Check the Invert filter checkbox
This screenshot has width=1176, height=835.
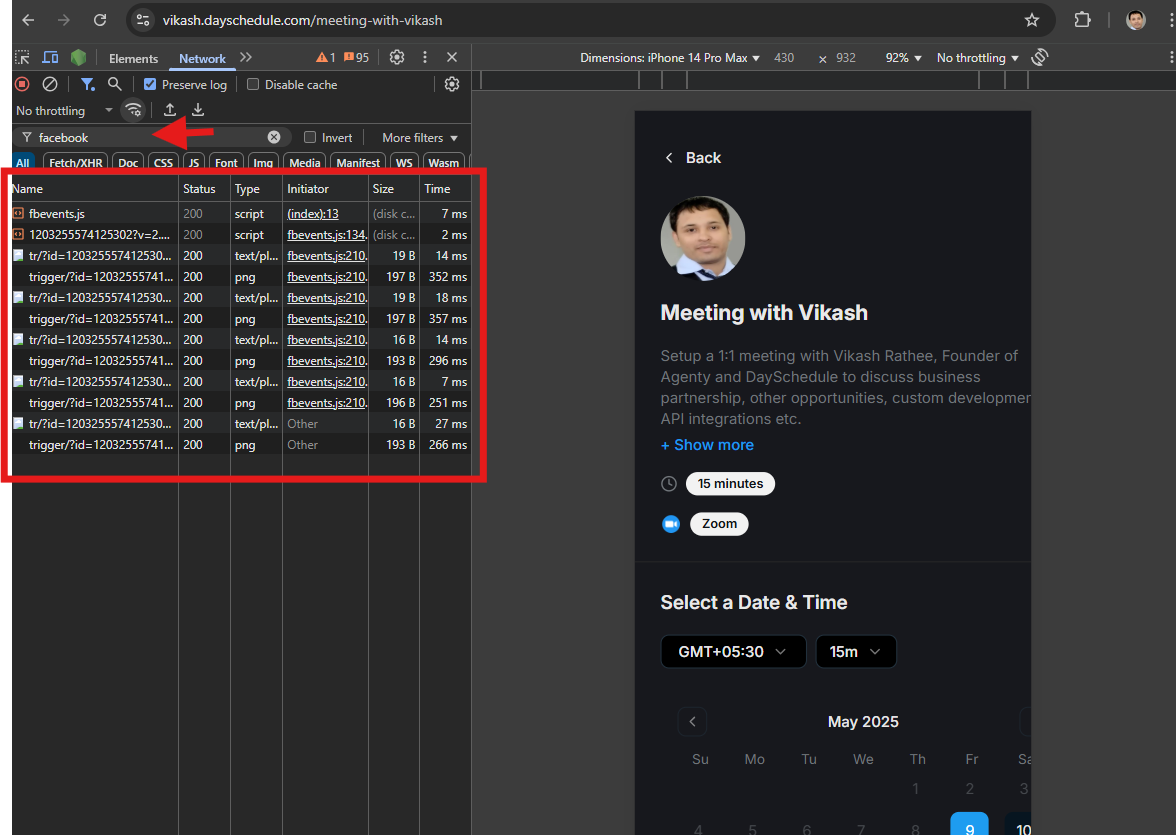pos(310,137)
